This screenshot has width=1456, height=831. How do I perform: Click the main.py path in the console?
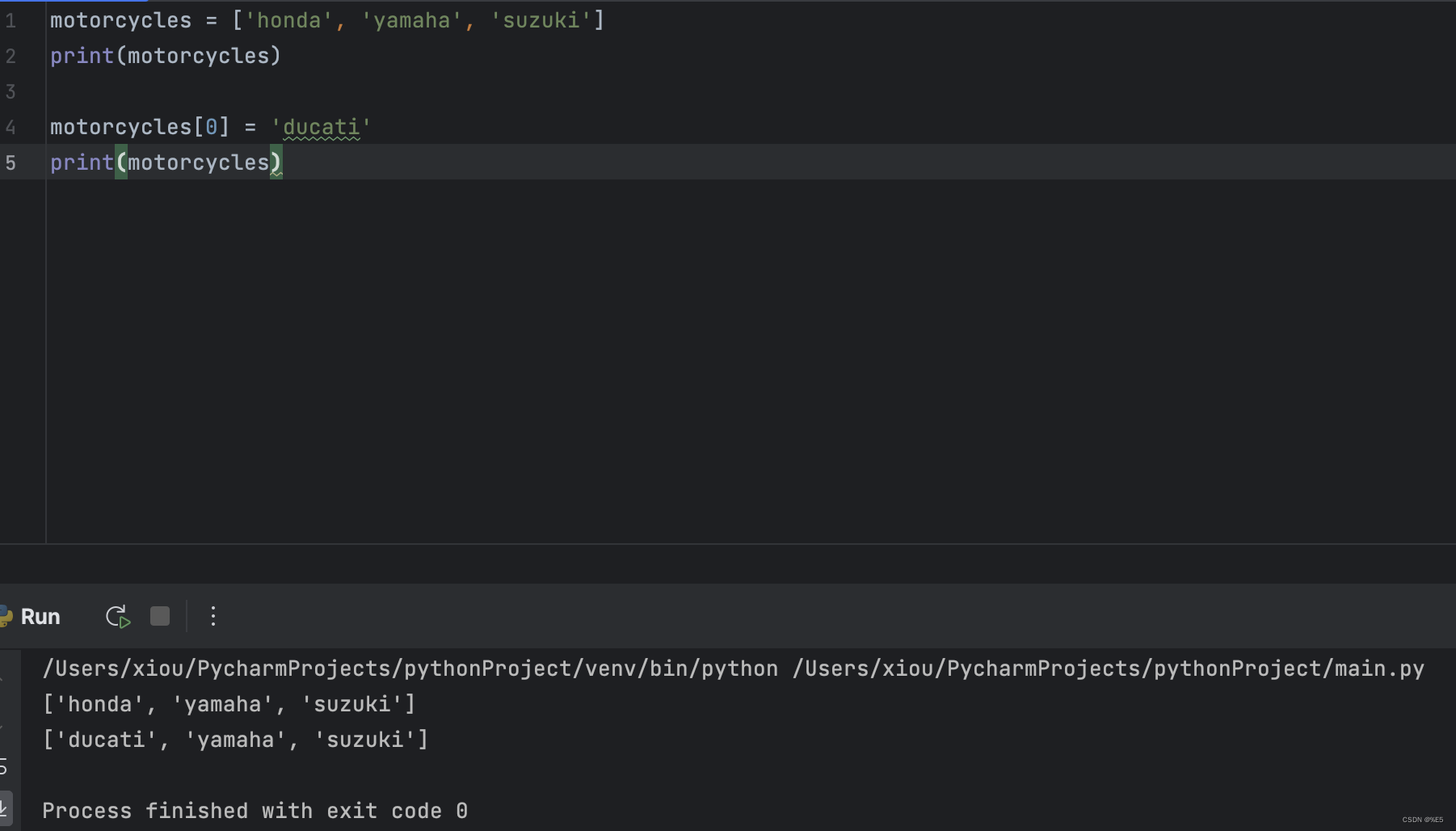pyautogui.click(x=1109, y=669)
